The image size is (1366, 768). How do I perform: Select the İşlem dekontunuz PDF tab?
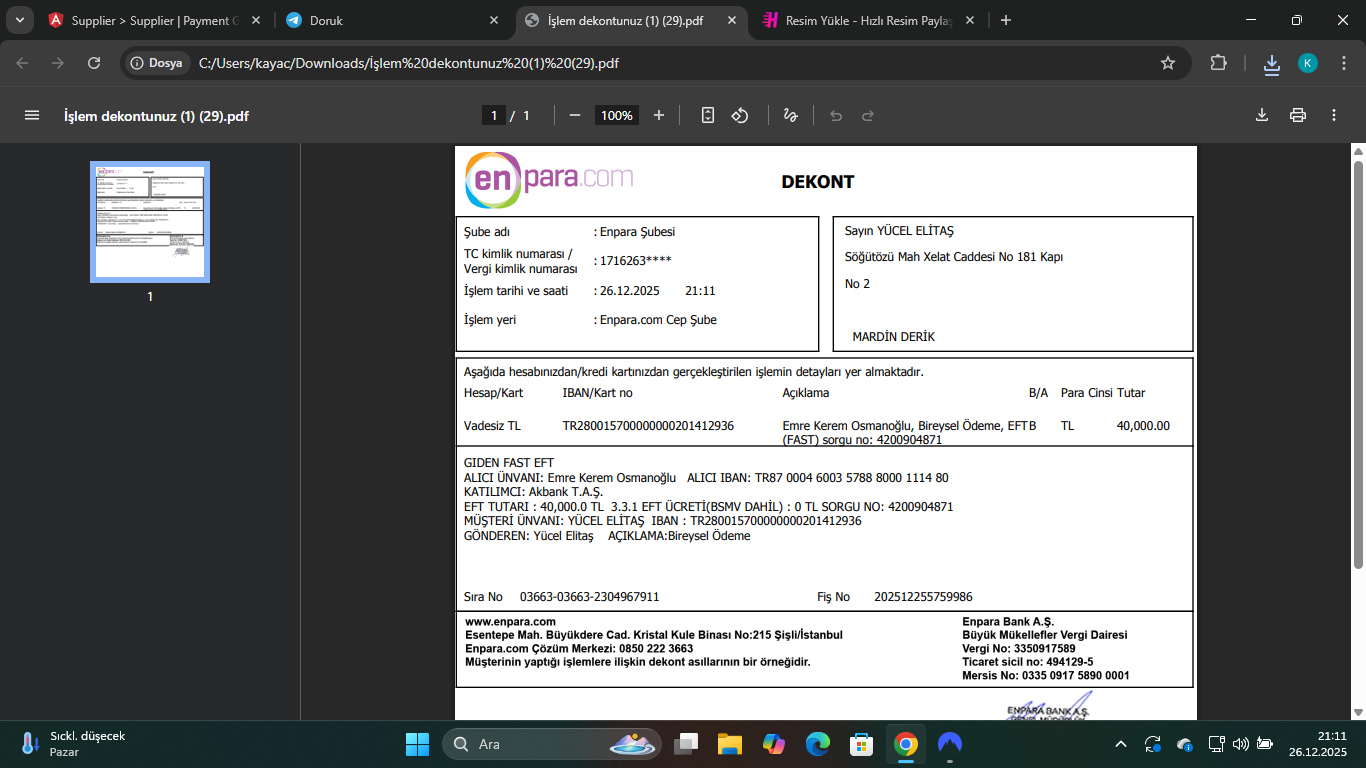[x=633, y=20]
